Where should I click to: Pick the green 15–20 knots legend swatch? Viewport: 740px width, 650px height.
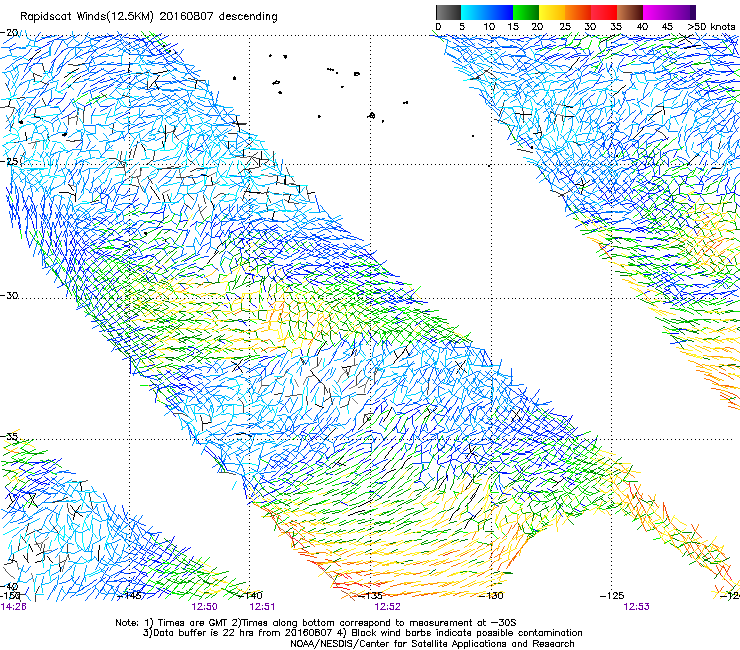pyautogui.click(x=526, y=12)
